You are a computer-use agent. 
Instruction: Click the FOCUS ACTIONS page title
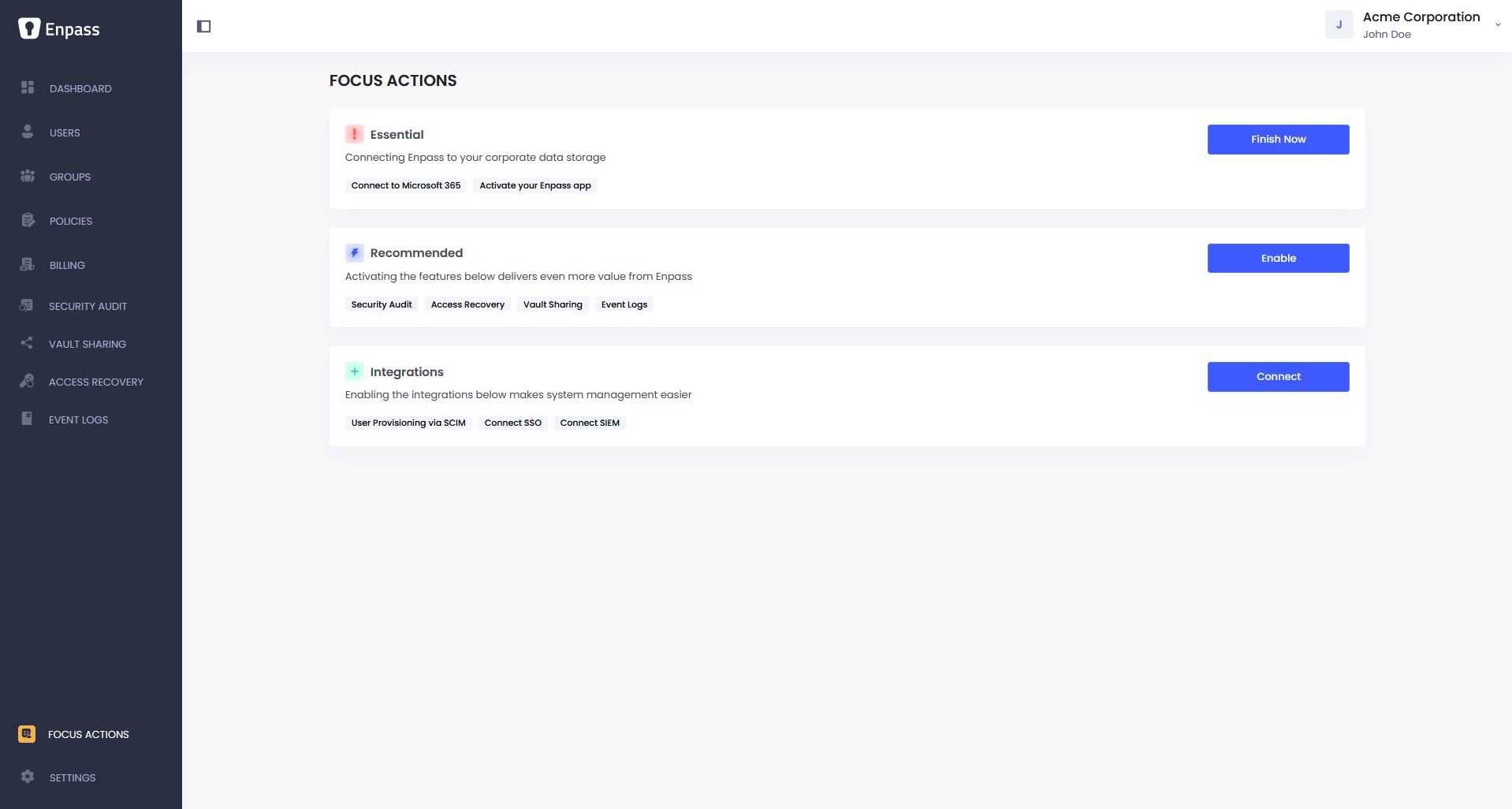(x=393, y=80)
